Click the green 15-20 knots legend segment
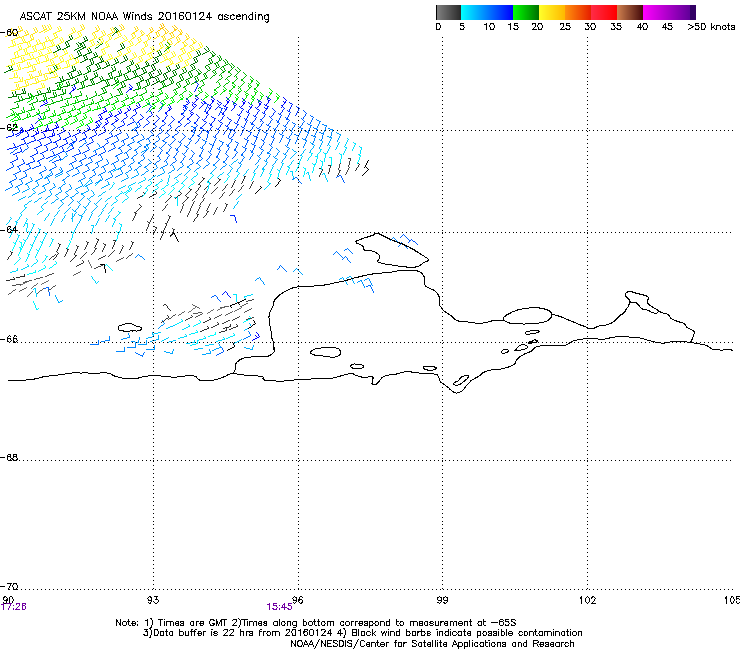The image size is (740, 650). [x=526, y=12]
